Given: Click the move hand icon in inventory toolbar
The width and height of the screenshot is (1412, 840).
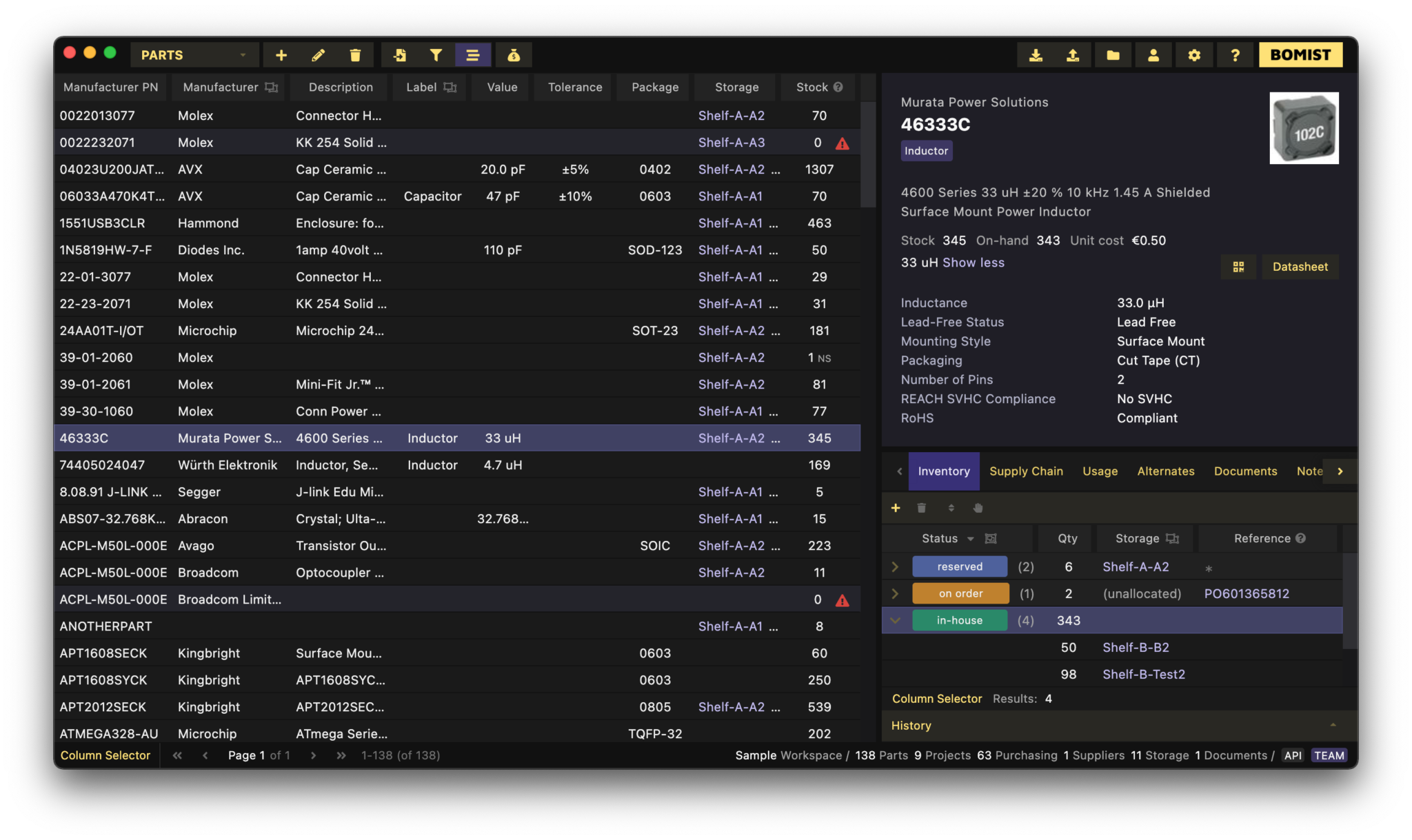Looking at the screenshot, I should [978, 508].
